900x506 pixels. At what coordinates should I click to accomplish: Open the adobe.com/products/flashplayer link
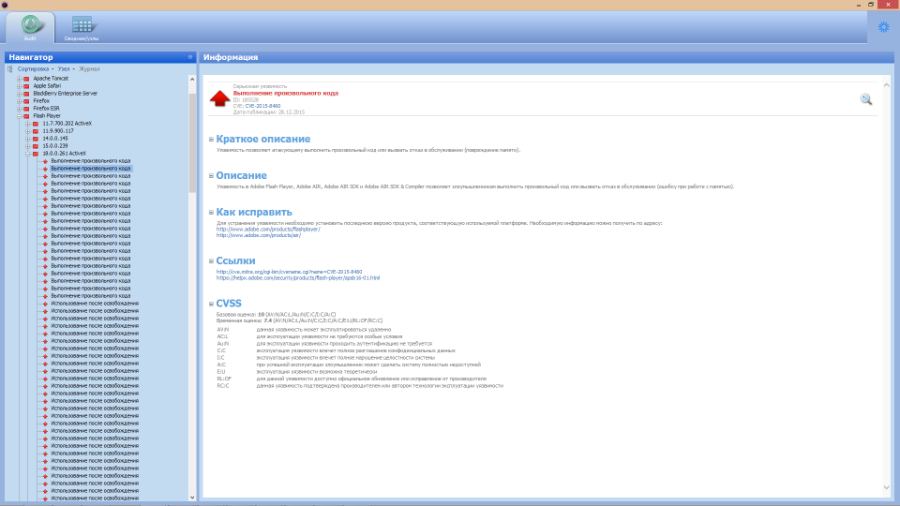point(268,229)
